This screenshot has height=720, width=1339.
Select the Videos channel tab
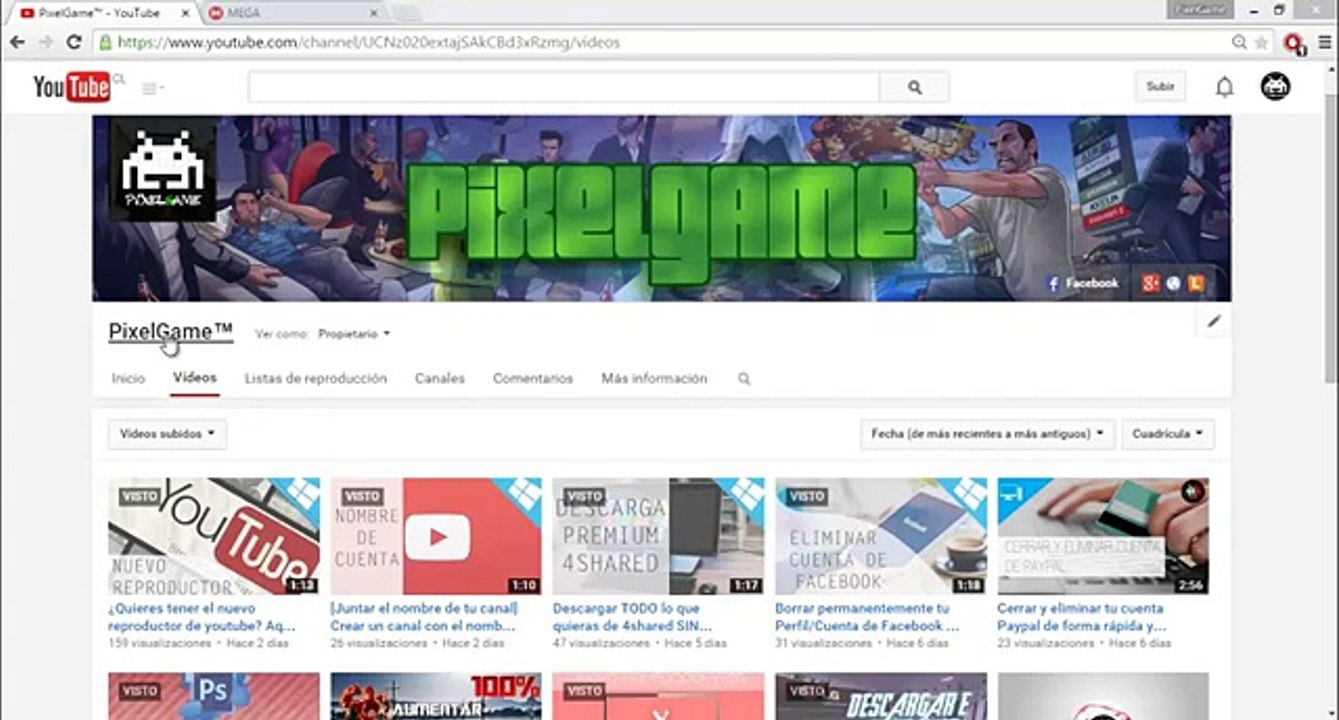pyautogui.click(x=194, y=378)
